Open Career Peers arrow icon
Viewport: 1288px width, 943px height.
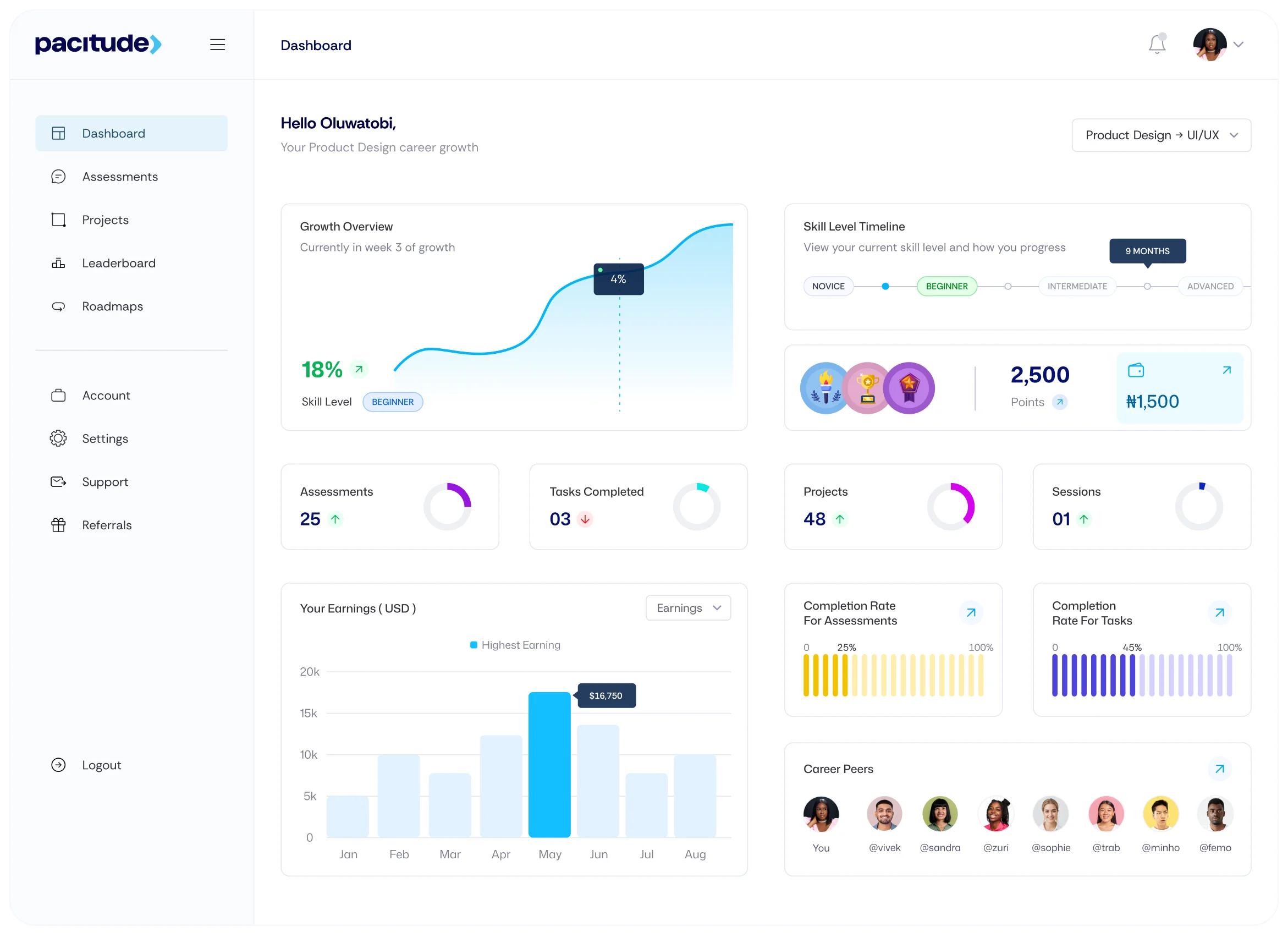(1219, 769)
